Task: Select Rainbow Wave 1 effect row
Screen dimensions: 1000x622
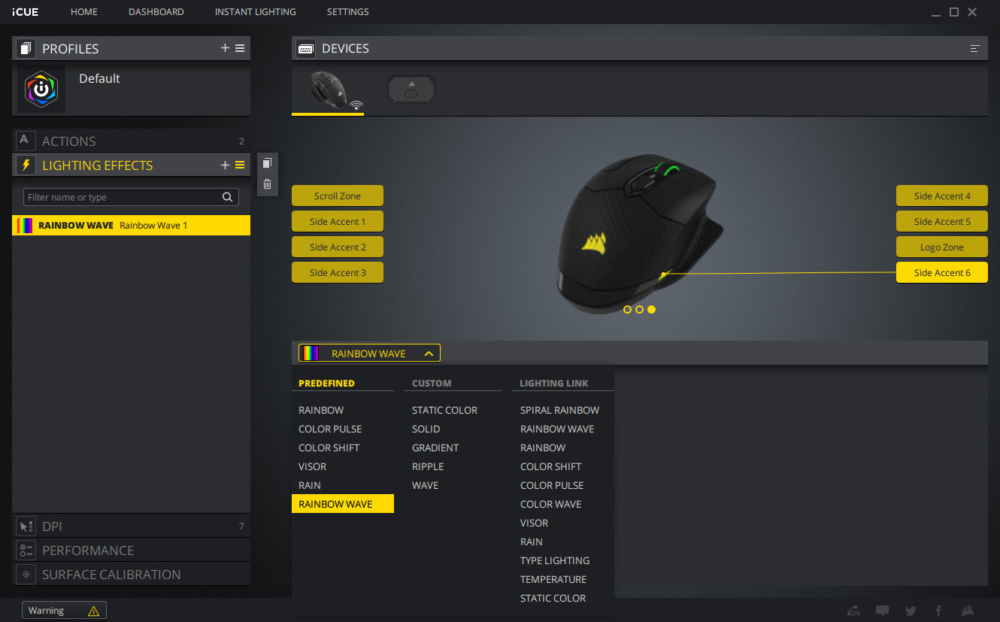Action: 131,225
